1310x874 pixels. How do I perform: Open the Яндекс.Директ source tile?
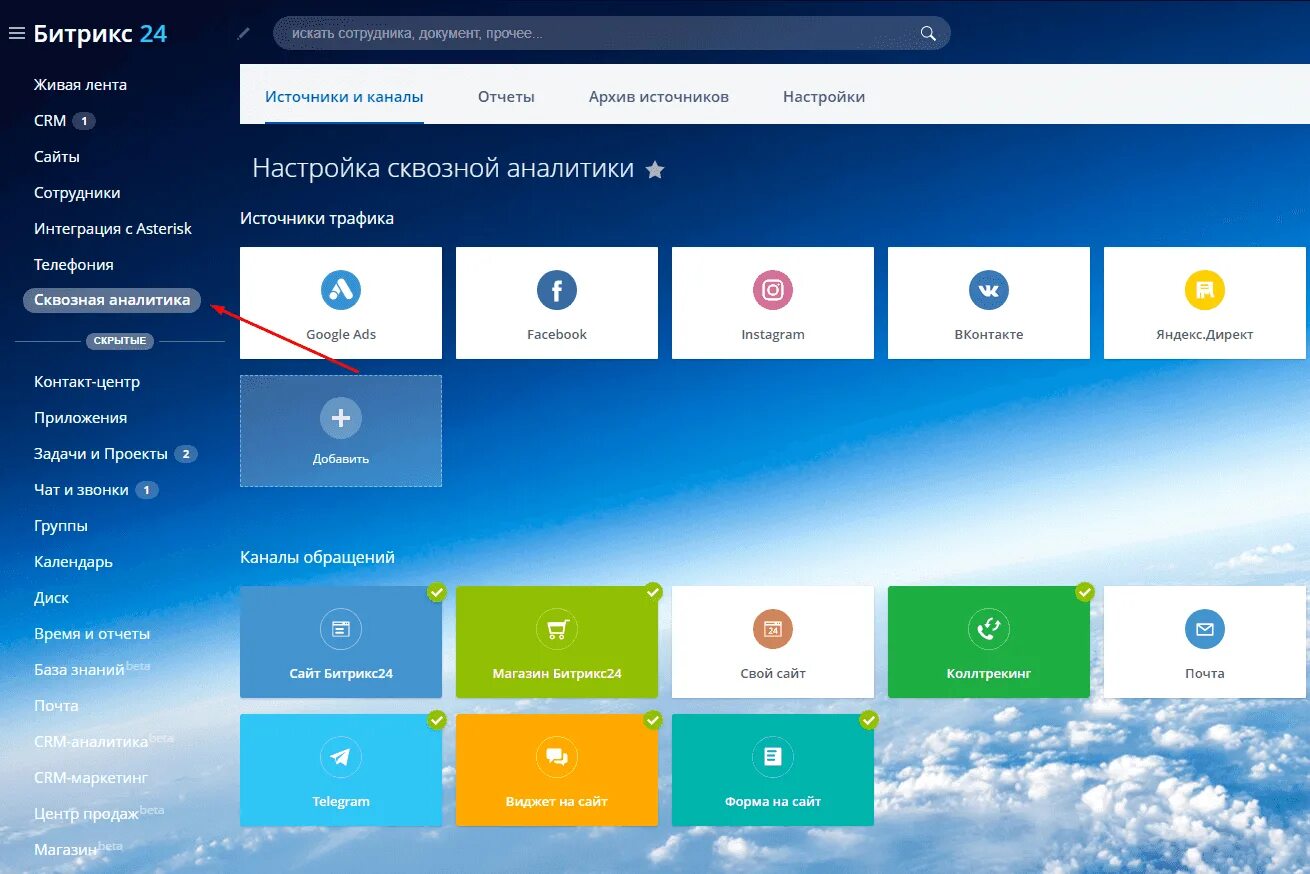[x=1204, y=302]
